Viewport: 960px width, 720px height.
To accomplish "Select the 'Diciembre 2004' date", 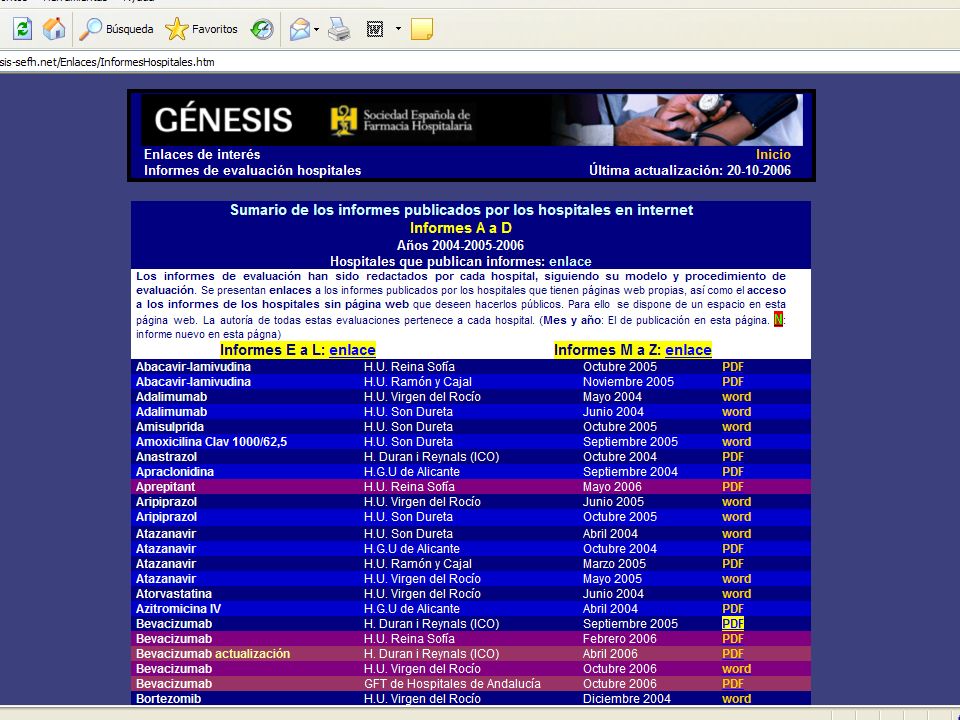I will point(626,699).
